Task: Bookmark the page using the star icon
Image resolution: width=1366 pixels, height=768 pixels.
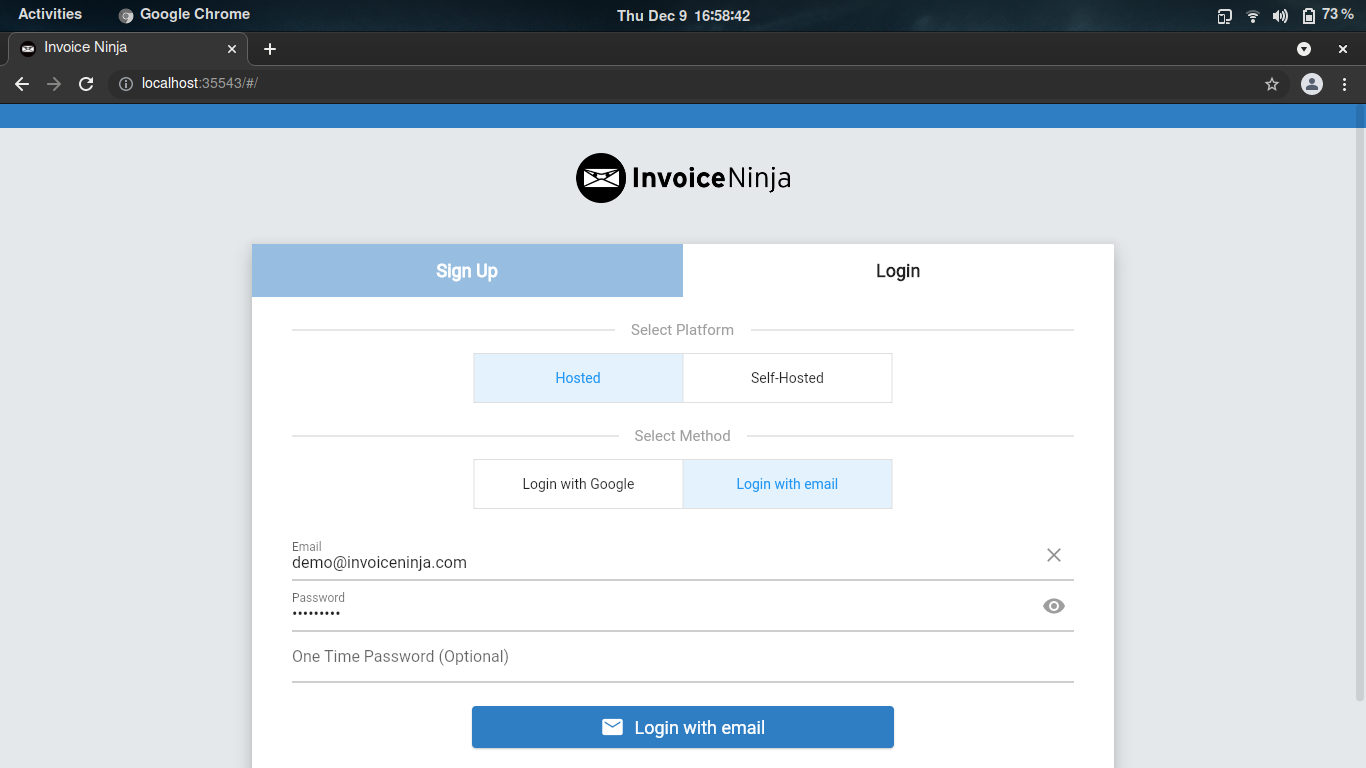Action: click(x=1271, y=84)
